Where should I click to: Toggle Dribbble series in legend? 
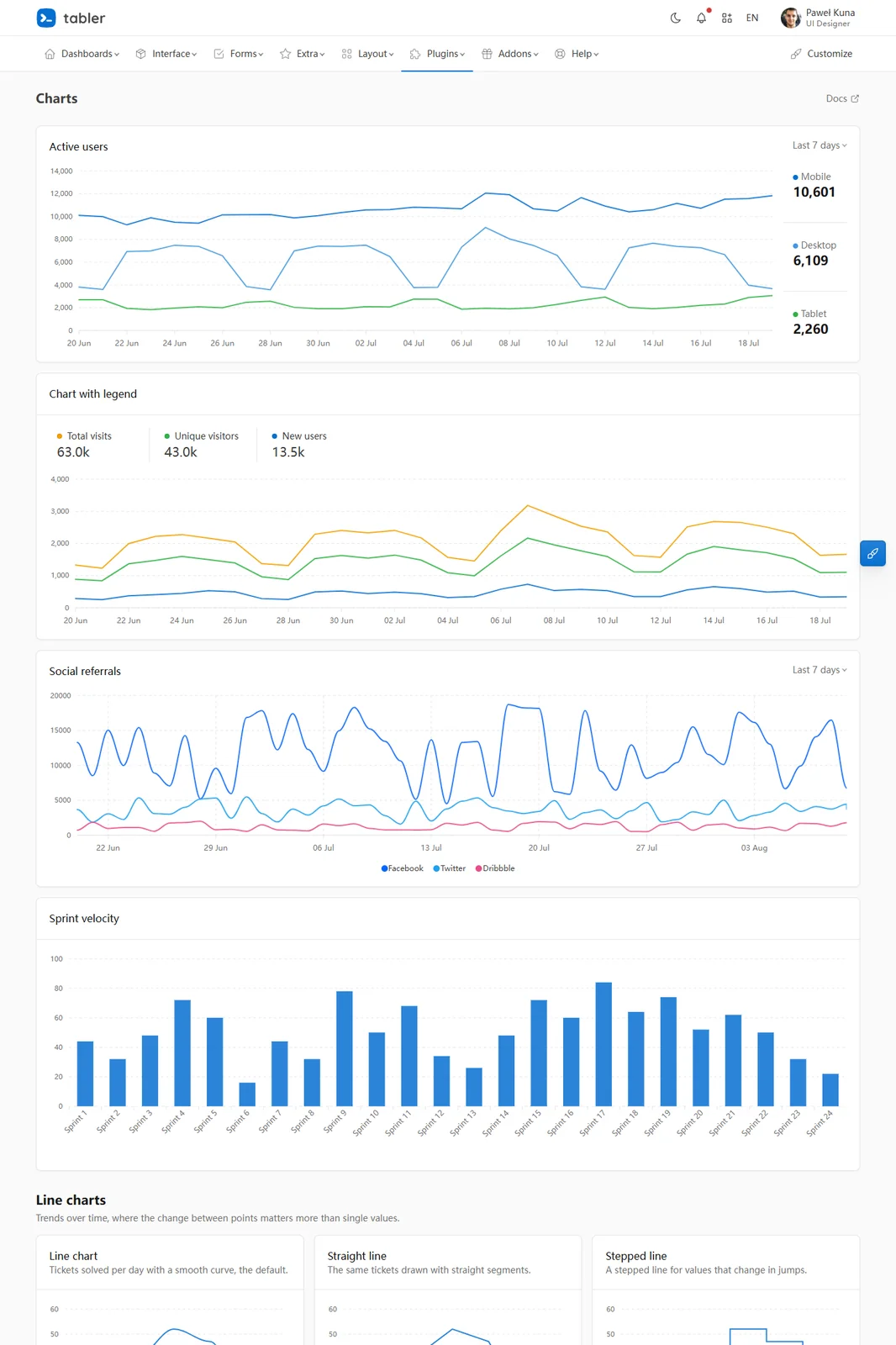(495, 868)
